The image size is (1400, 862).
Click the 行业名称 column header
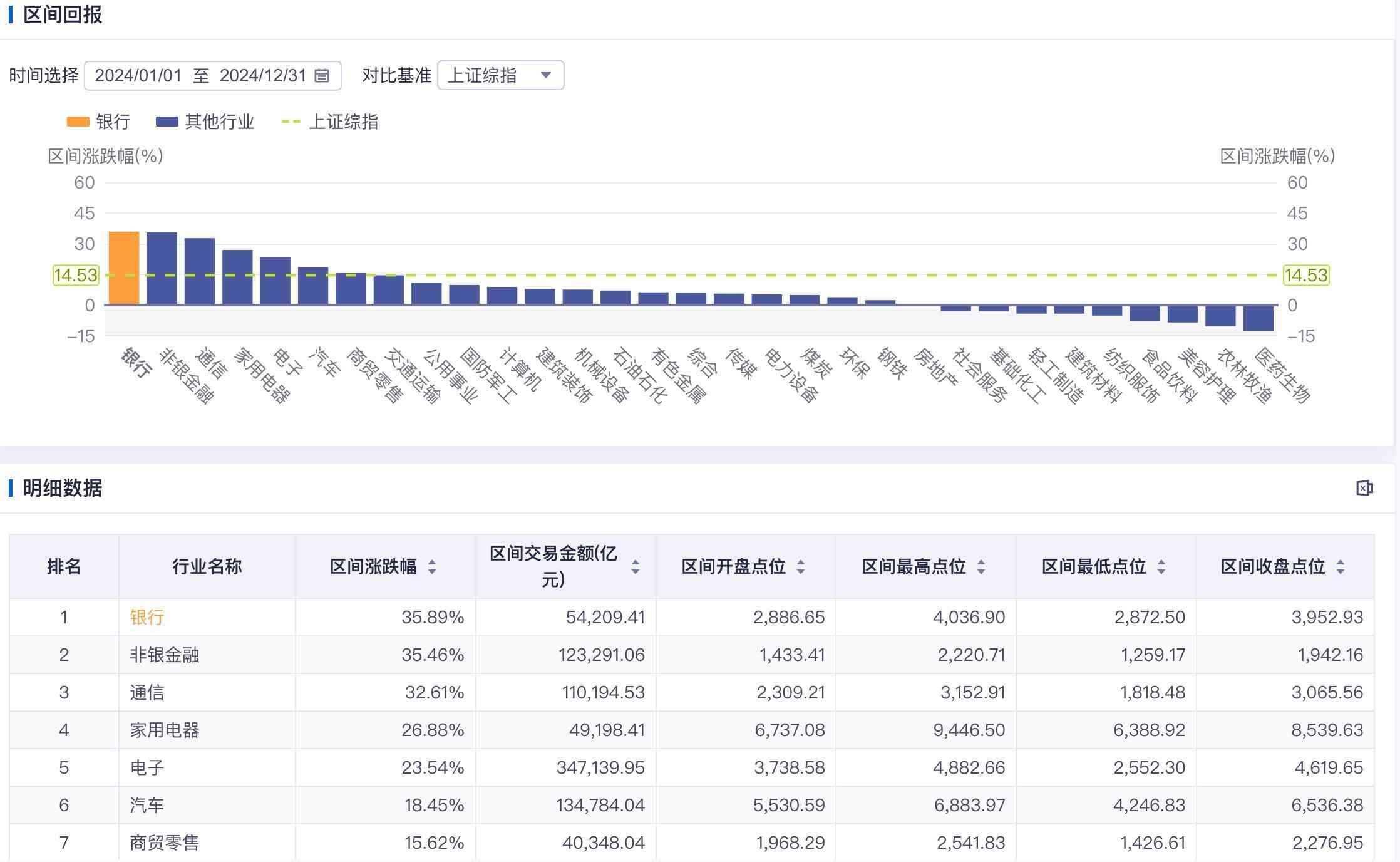click(207, 567)
